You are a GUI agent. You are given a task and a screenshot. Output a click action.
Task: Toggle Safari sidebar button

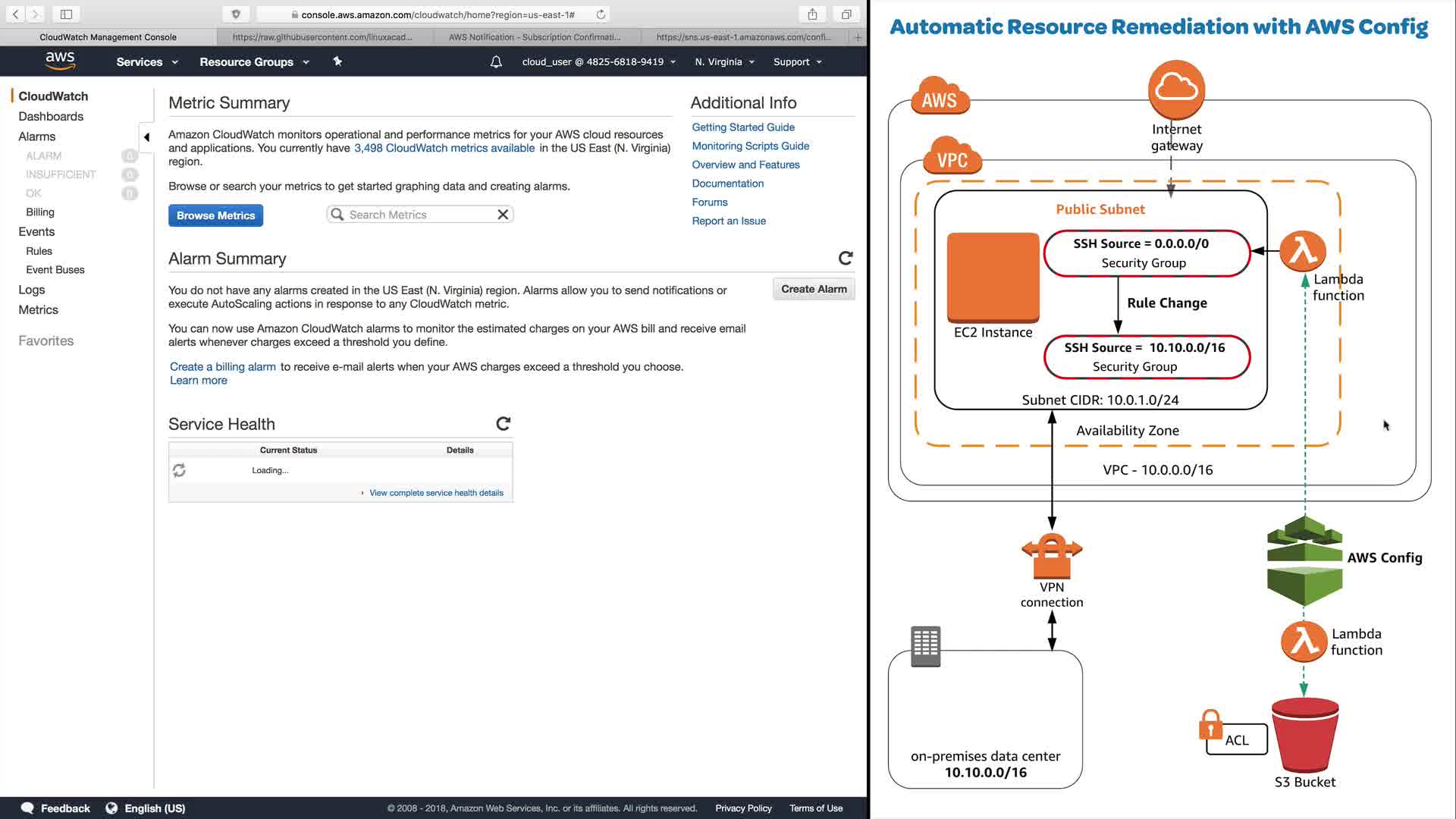tap(66, 14)
